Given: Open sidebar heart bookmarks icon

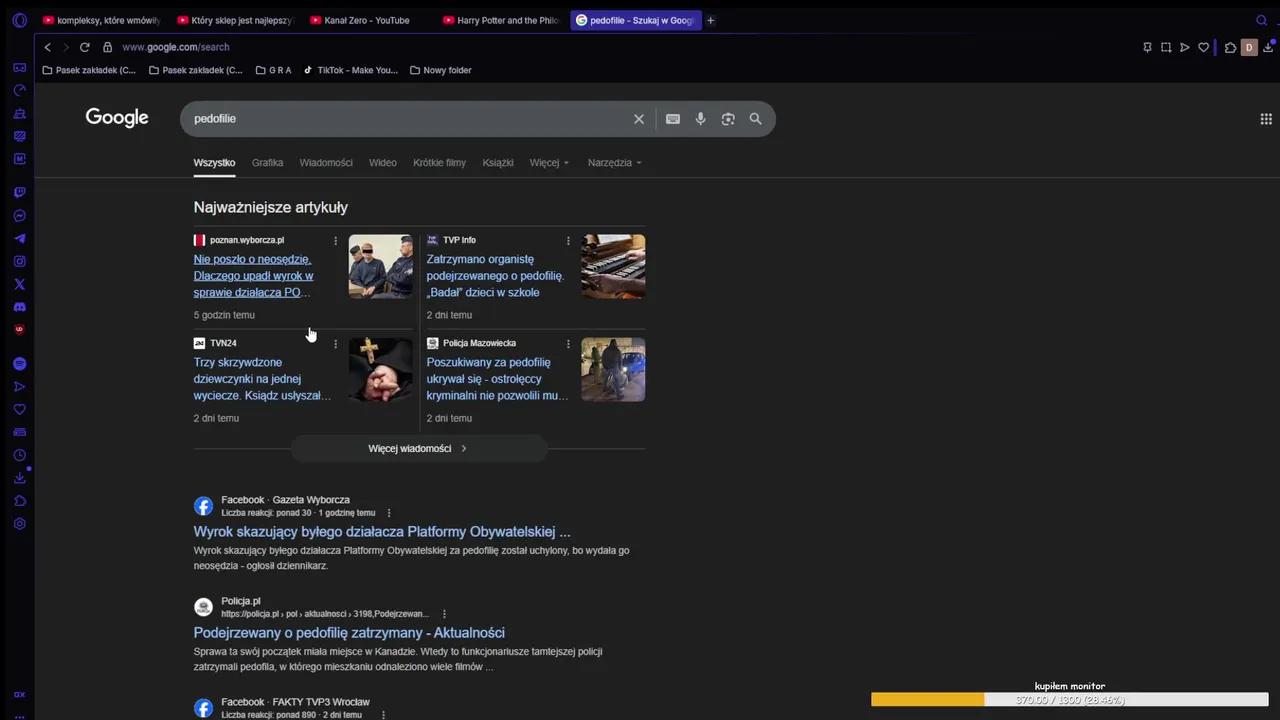Looking at the screenshot, I should click(x=19, y=409).
